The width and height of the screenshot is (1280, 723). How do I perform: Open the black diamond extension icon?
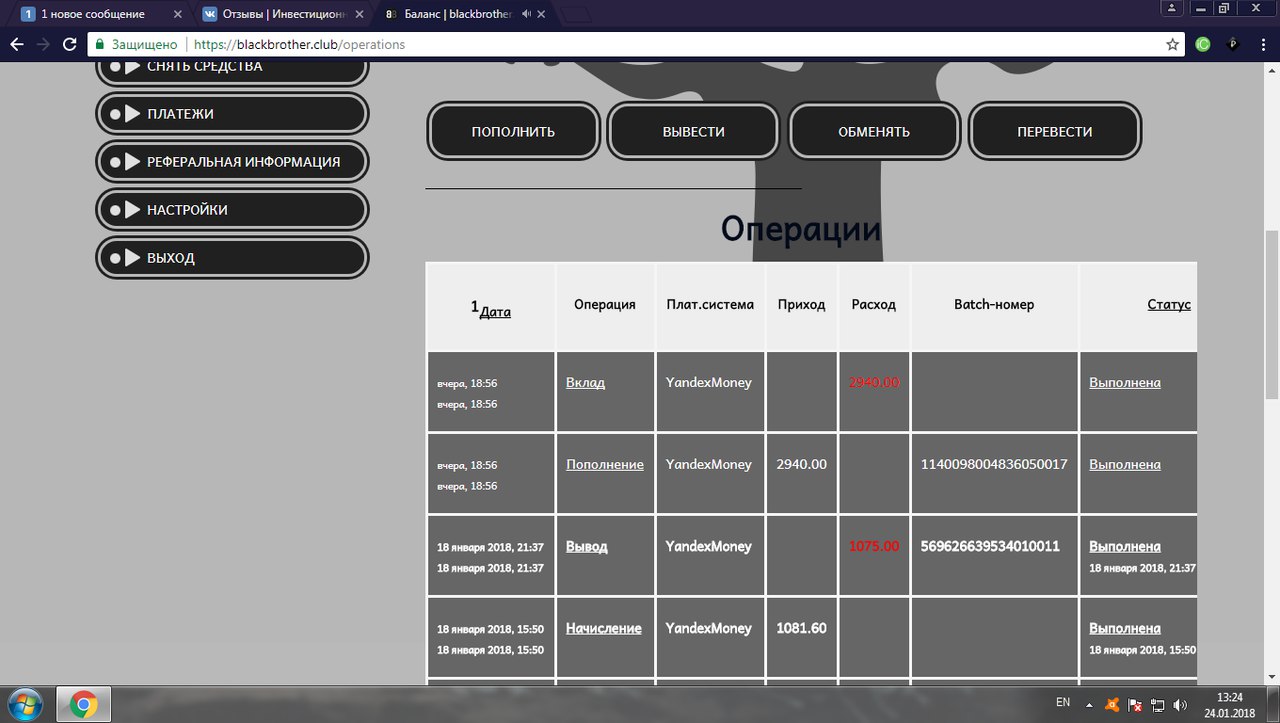click(x=1233, y=44)
